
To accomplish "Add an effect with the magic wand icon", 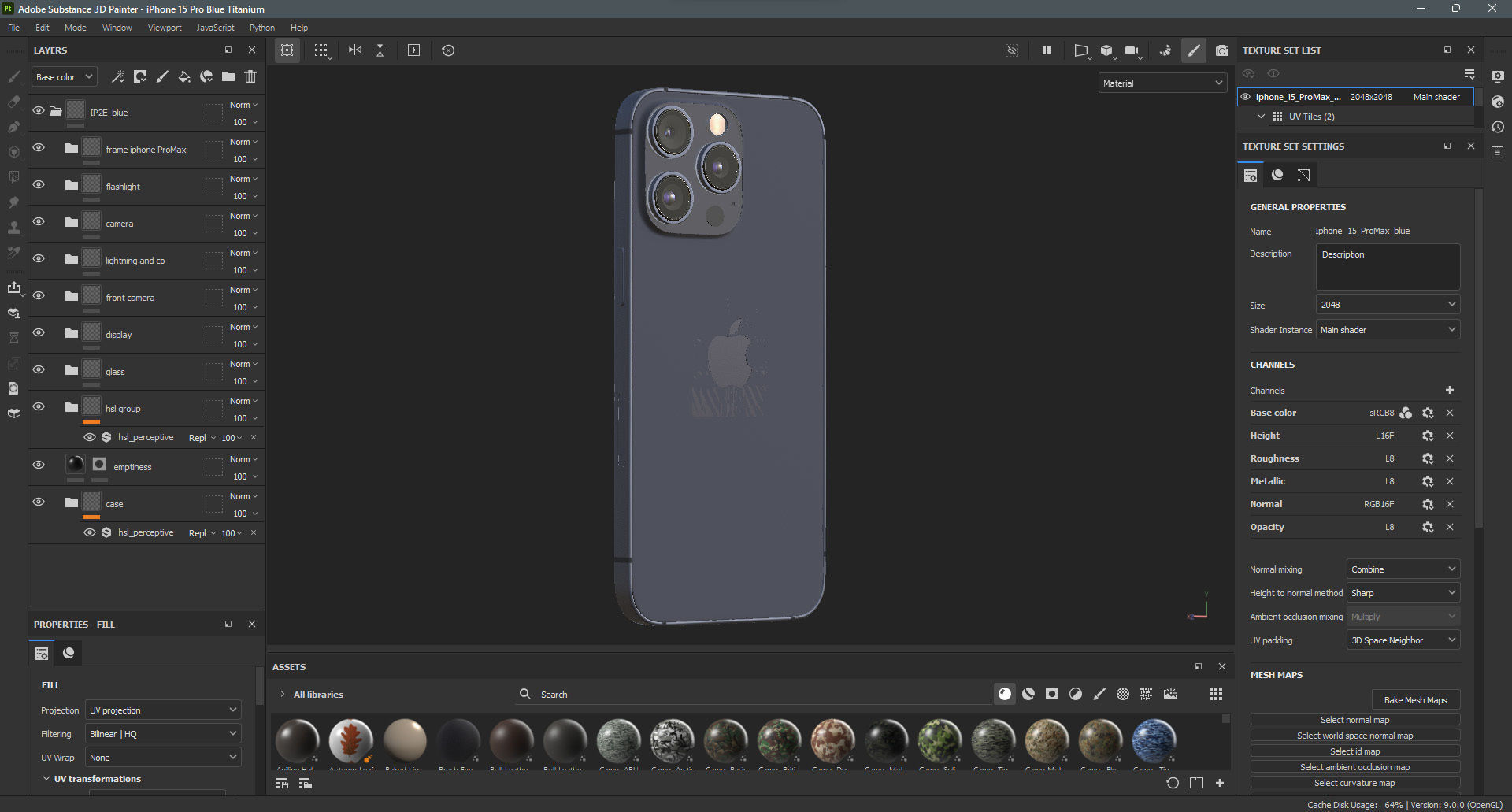I will pyautogui.click(x=118, y=76).
